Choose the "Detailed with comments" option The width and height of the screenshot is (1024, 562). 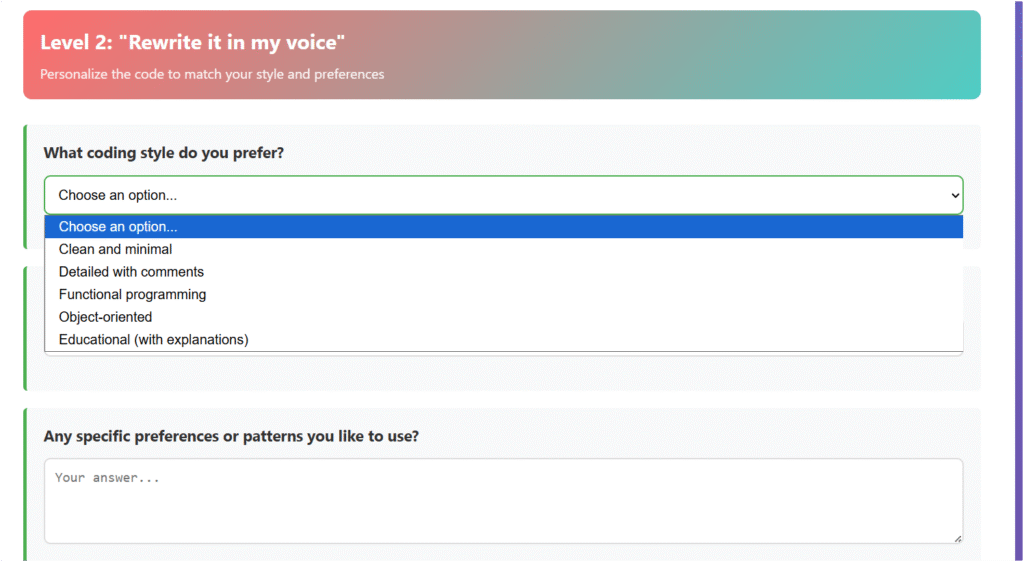point(131,272)
